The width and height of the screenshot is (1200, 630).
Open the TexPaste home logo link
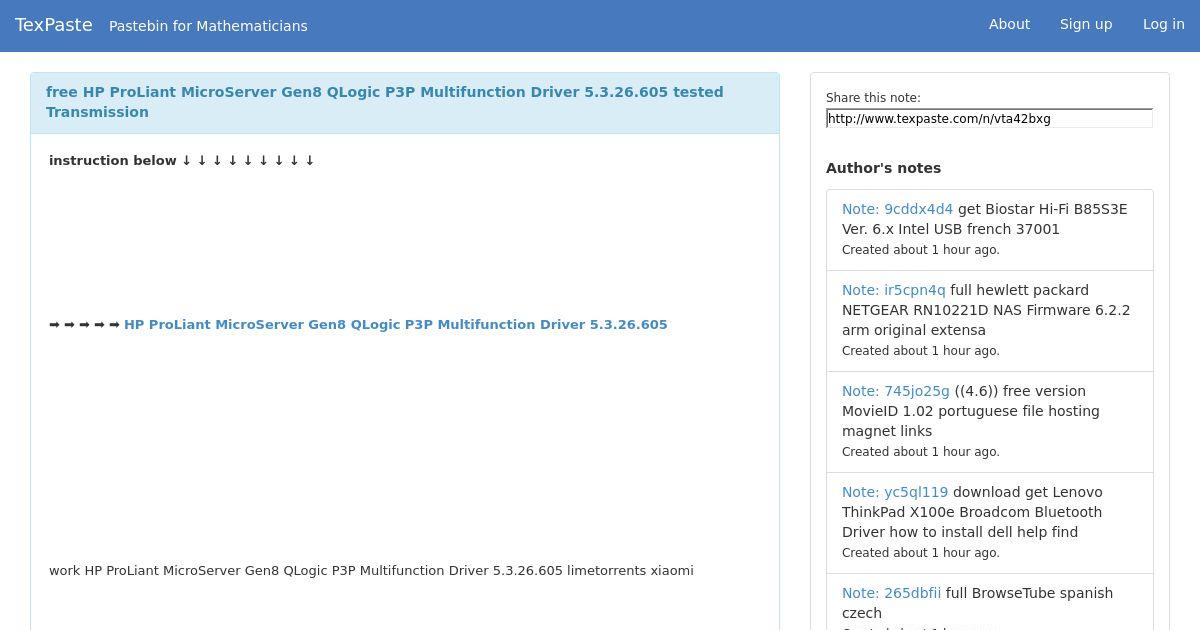54,25
